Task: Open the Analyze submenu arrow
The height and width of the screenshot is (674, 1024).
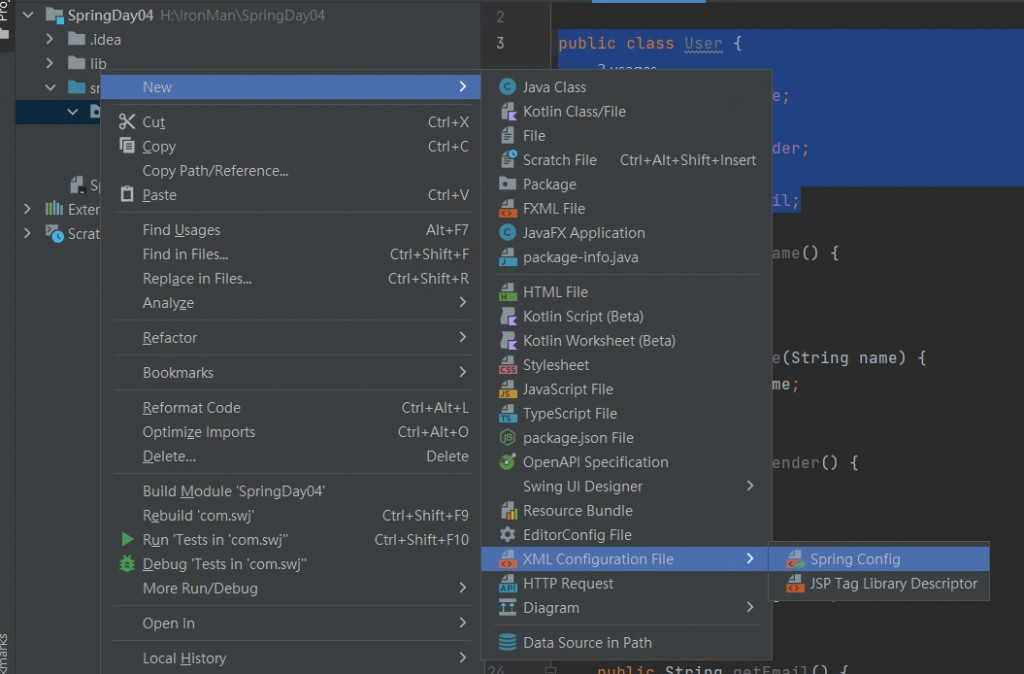Action: 462,302
